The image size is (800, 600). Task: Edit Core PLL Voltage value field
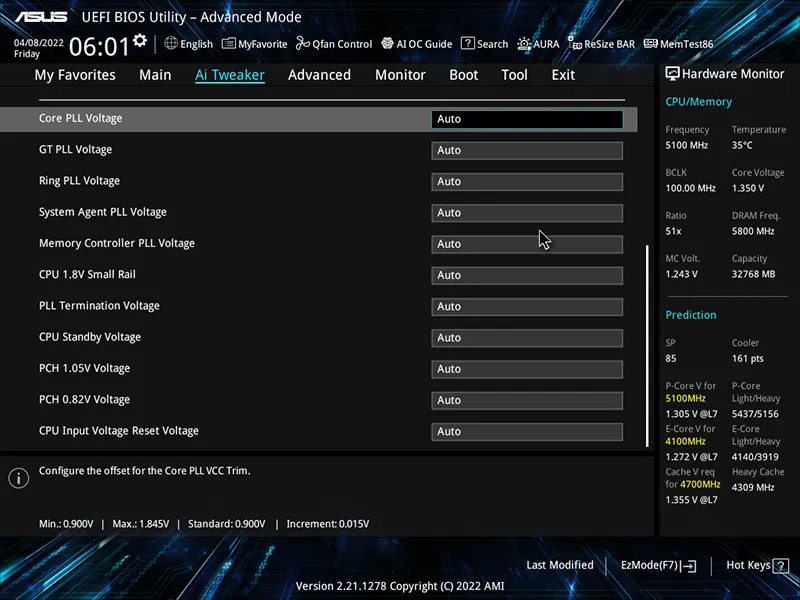(527, 119)
